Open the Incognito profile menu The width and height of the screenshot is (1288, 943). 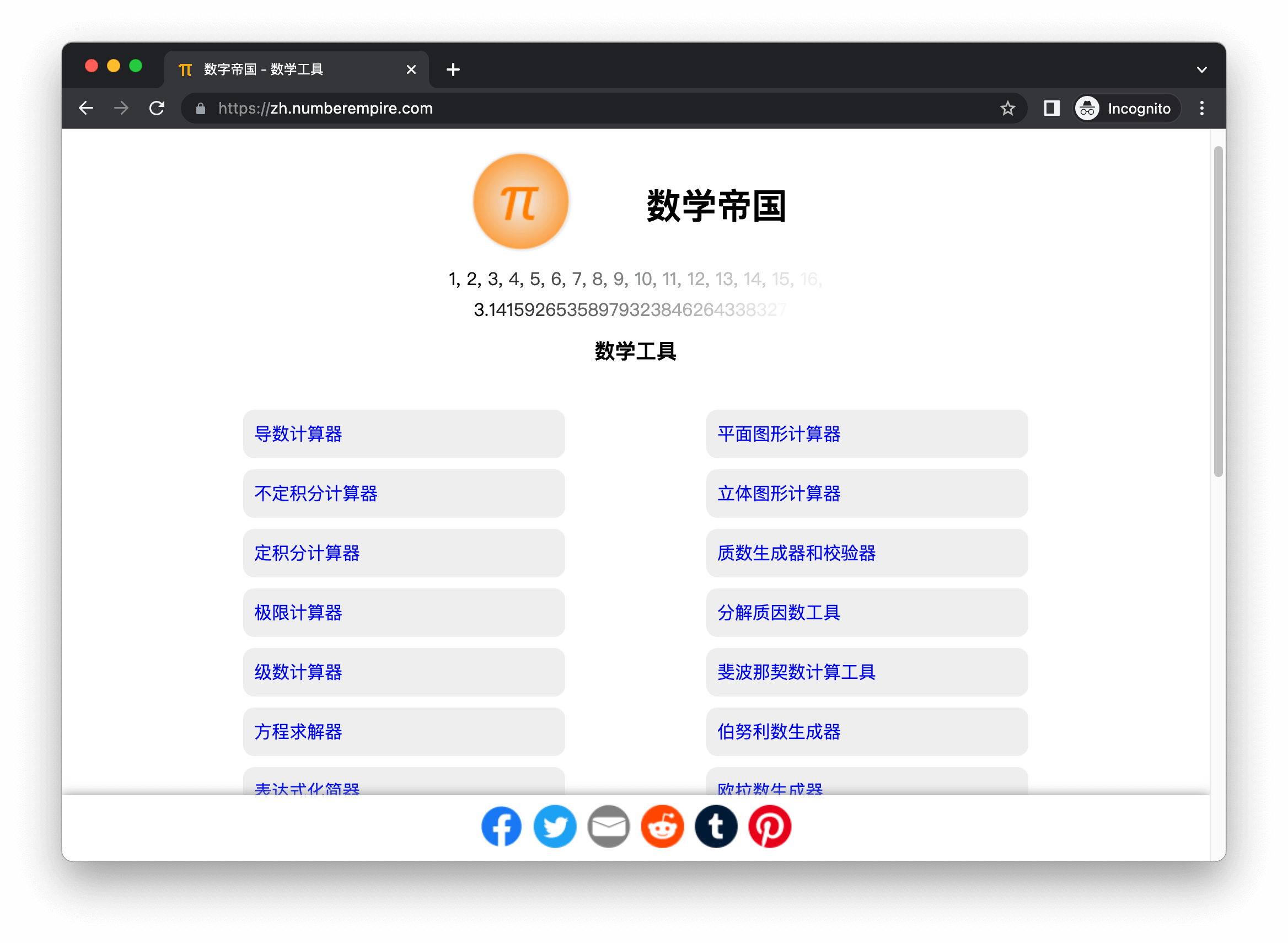[1126, 109]
